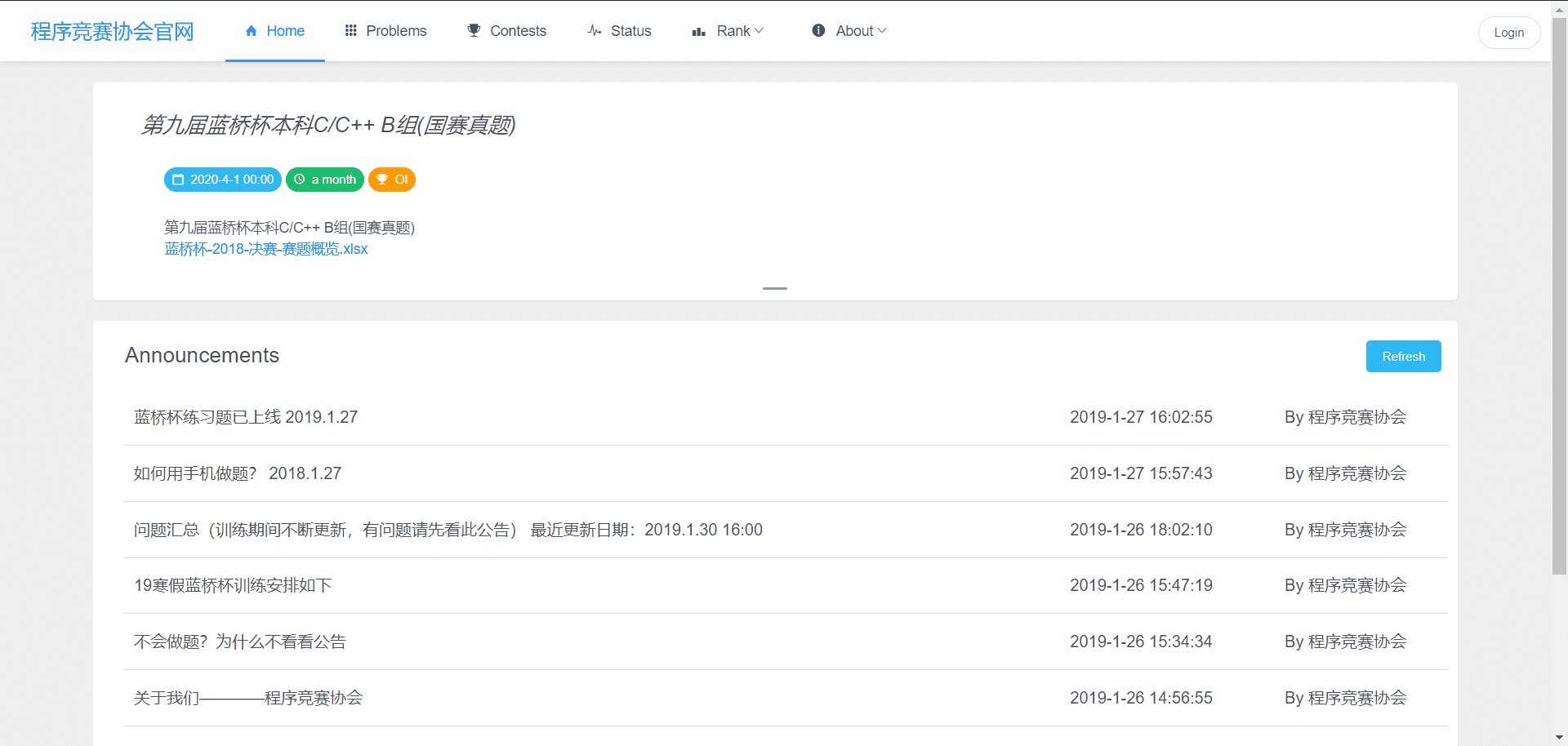Click the Announcements heading
The image size is (1568, 746).
(x=202, y=355)
